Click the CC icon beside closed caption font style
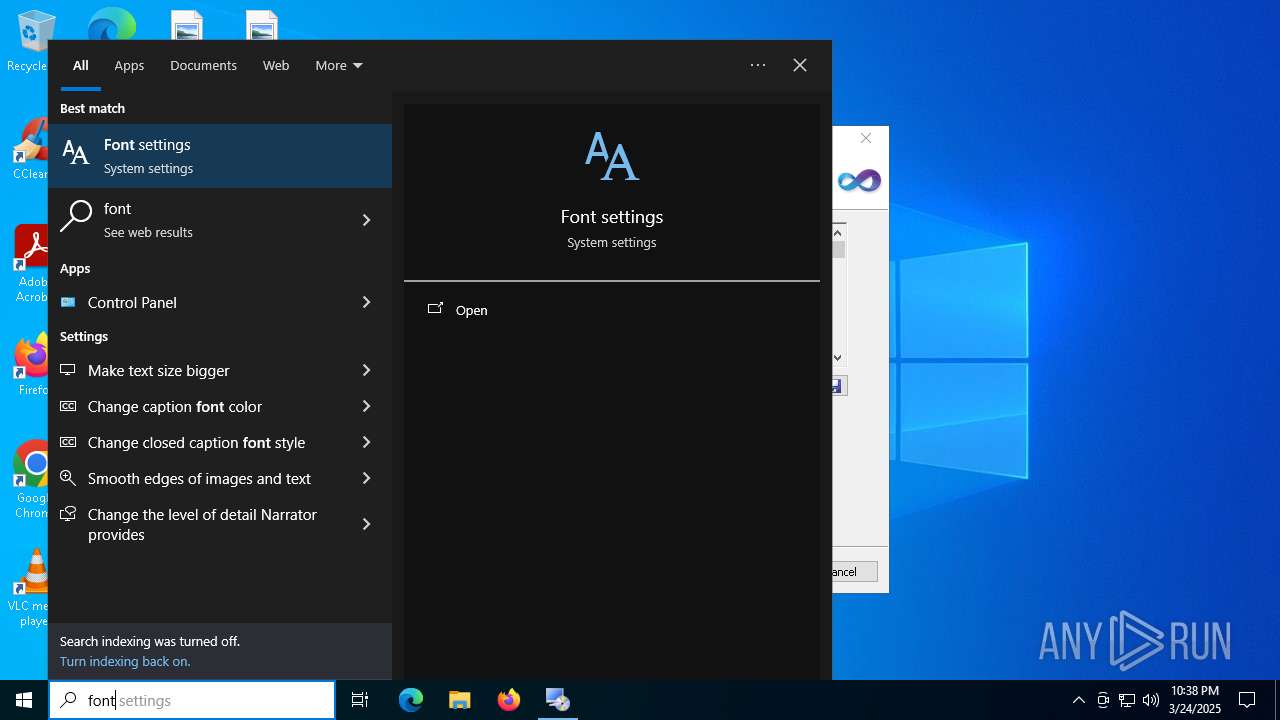The image size is (1280, 720). pos(68,442)
